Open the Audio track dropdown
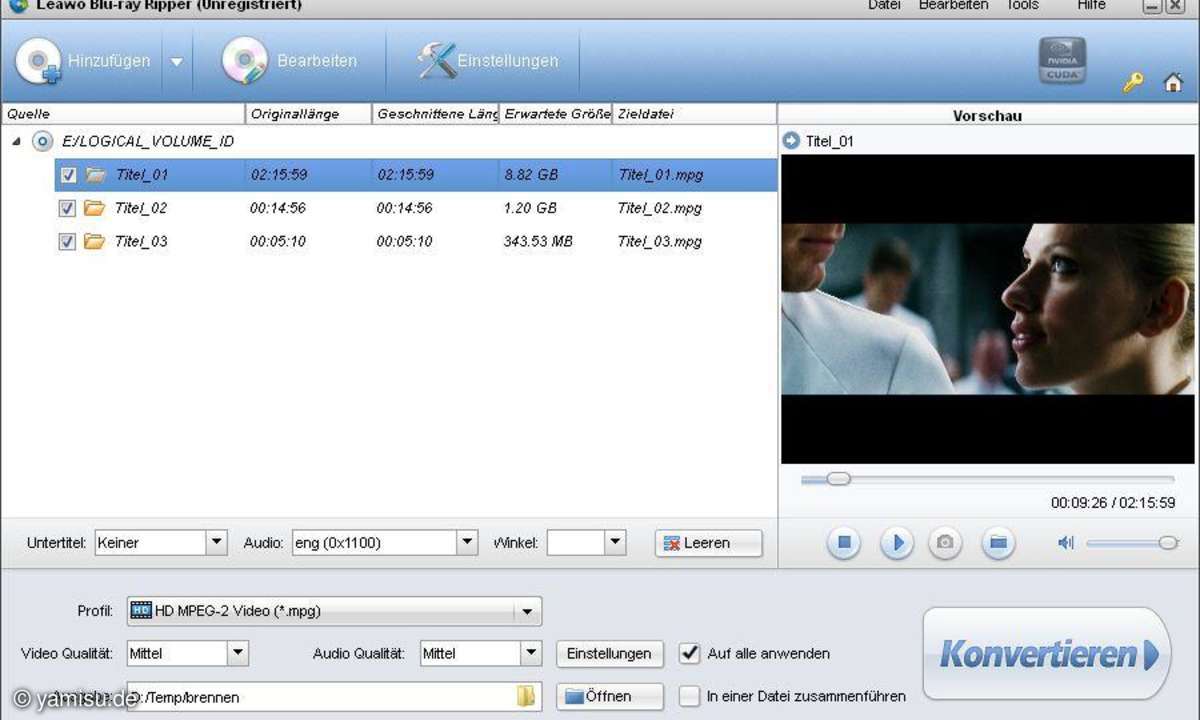1200x720 pixels. 467,543
